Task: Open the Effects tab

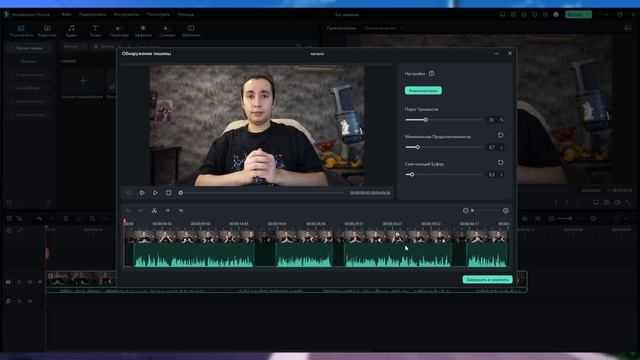Action: pyautogui.click(x=143, y=31)
